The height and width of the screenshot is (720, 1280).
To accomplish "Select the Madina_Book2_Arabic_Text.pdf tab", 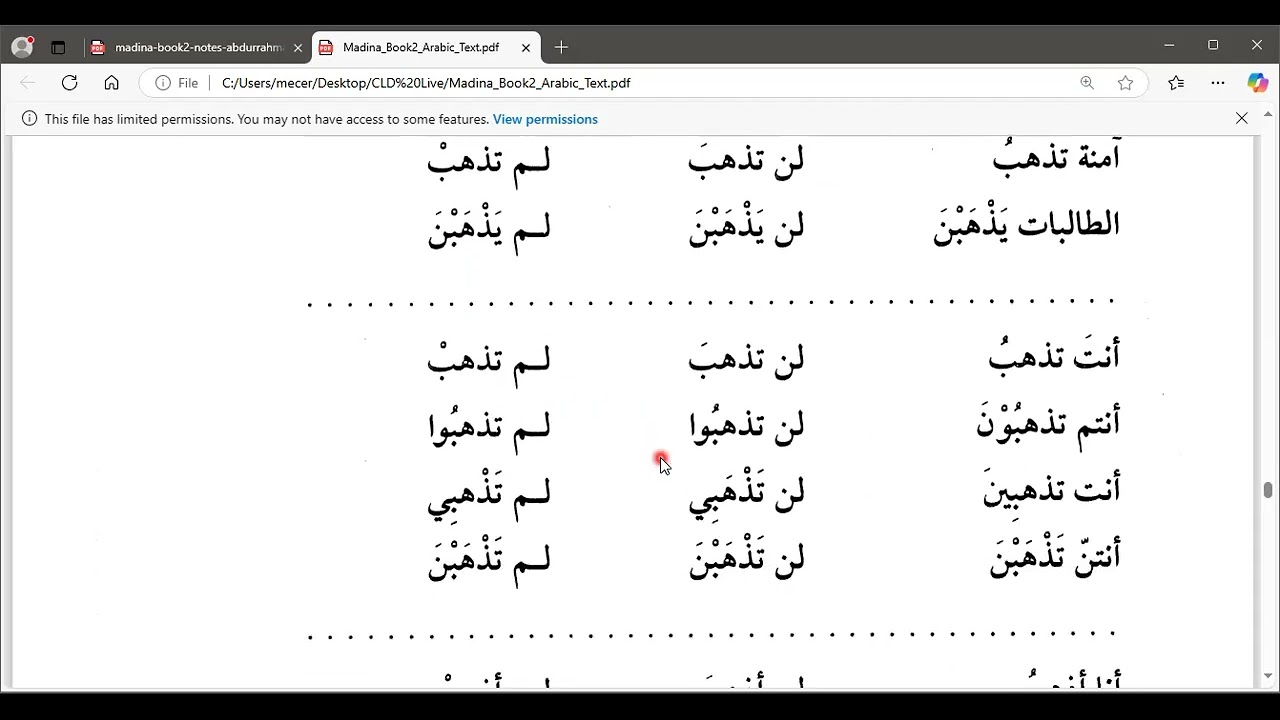I will click(420, 47).
